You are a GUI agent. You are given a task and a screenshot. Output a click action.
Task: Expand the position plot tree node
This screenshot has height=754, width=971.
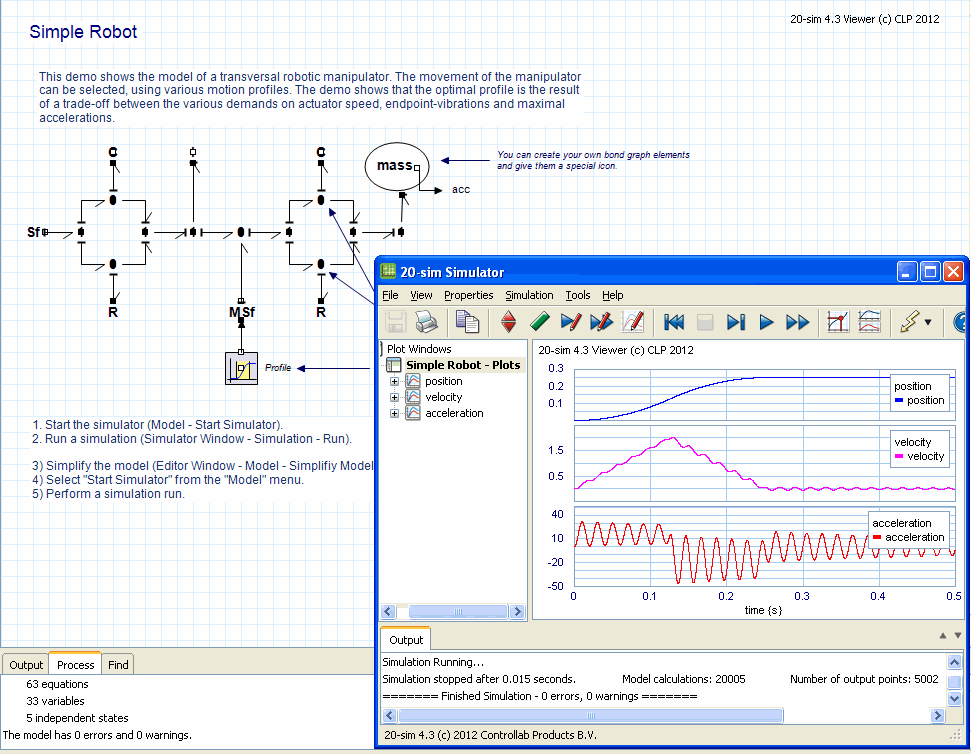tap(394, 381)
